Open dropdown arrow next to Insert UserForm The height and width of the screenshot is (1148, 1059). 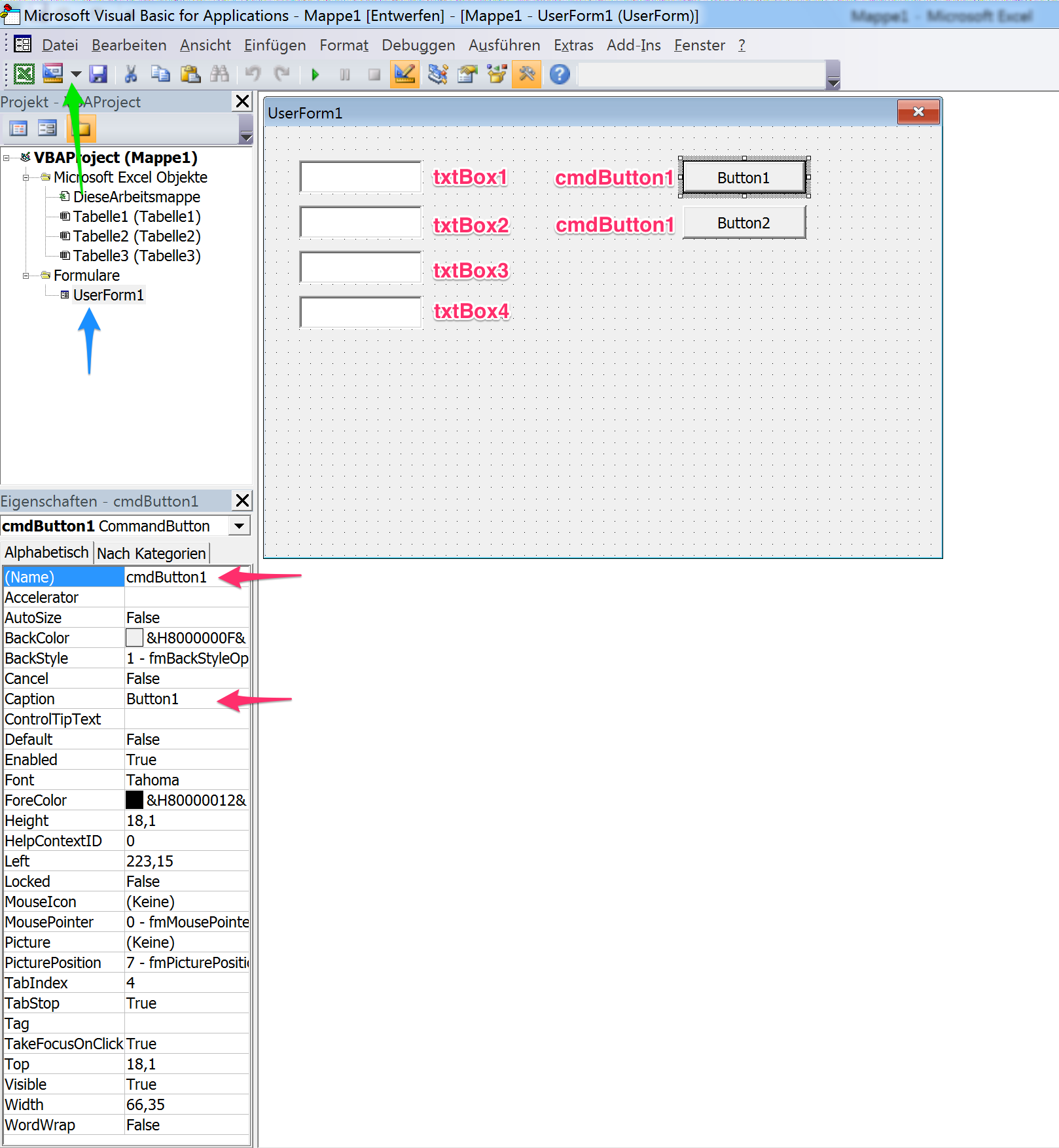[x=76, y=75]
